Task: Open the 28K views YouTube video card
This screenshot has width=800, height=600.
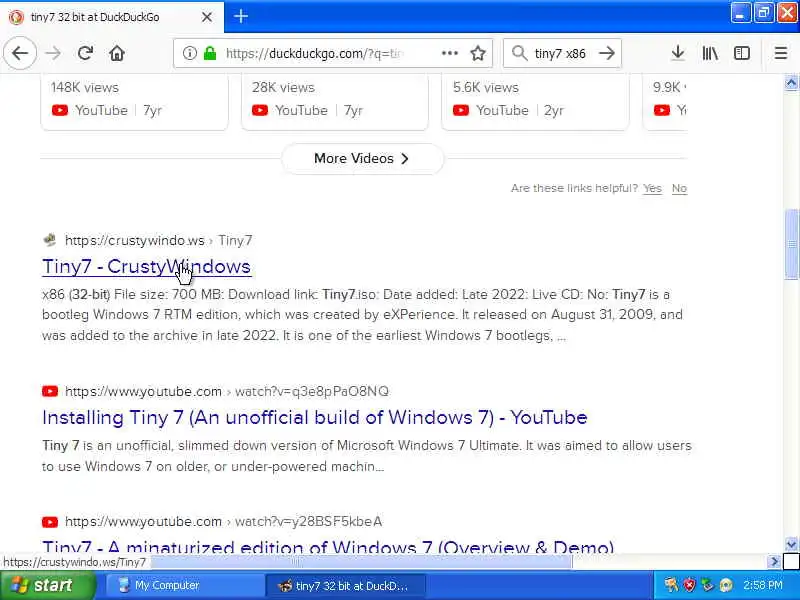Action: [x=335, y=102]
